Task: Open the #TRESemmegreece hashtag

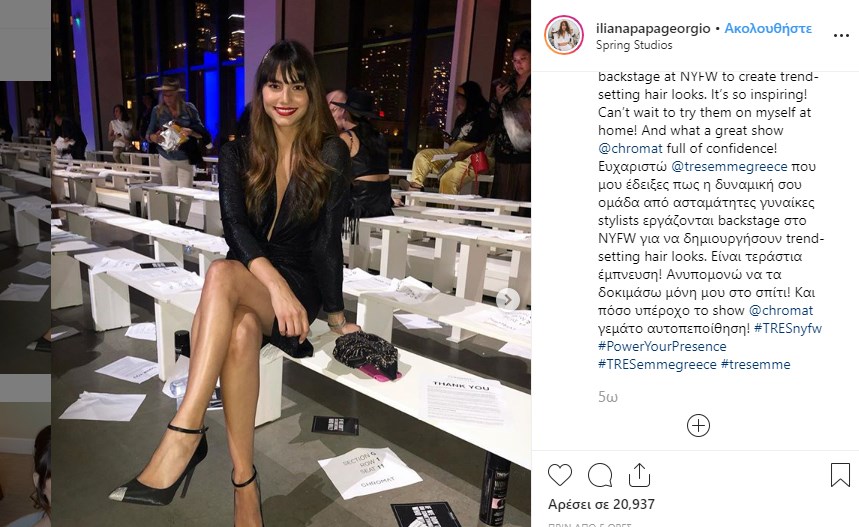Action: (657, 364)
